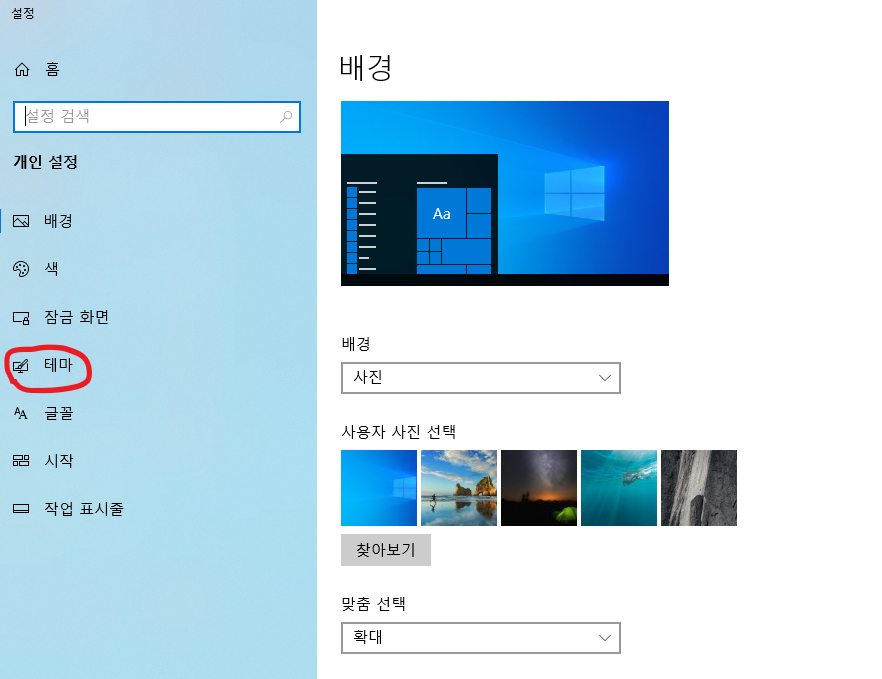
Task: Click the 설정 검색 search field
Action: click(157, 117)
